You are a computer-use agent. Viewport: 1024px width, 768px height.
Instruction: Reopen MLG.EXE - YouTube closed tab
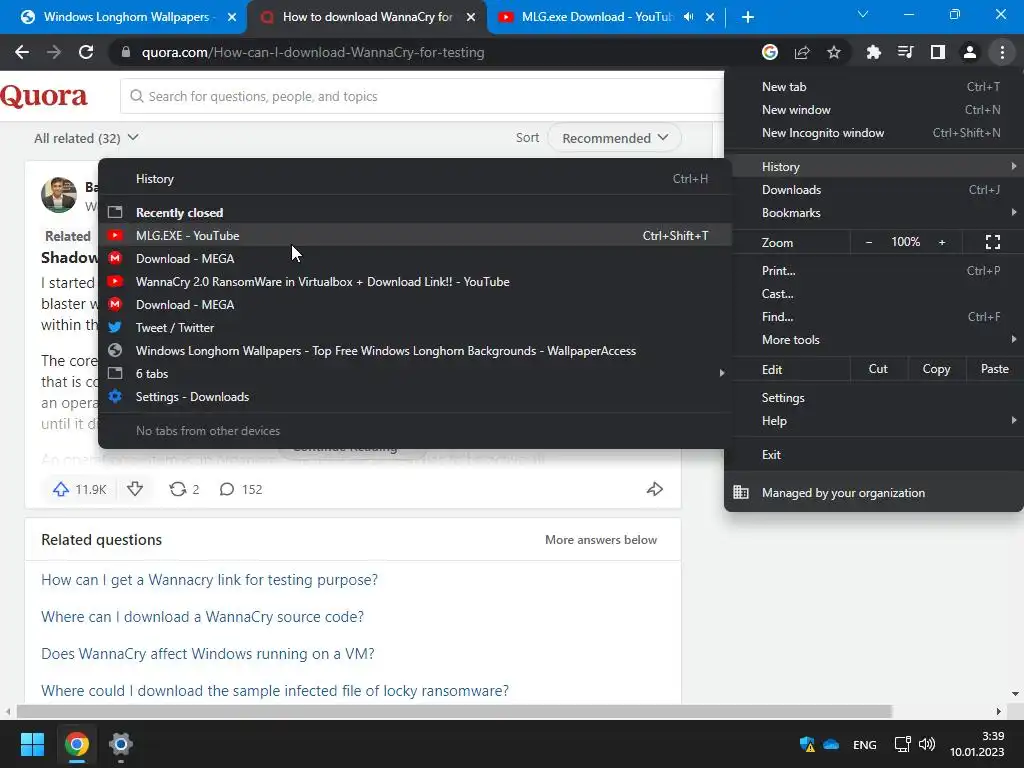(x=416, y=236)
